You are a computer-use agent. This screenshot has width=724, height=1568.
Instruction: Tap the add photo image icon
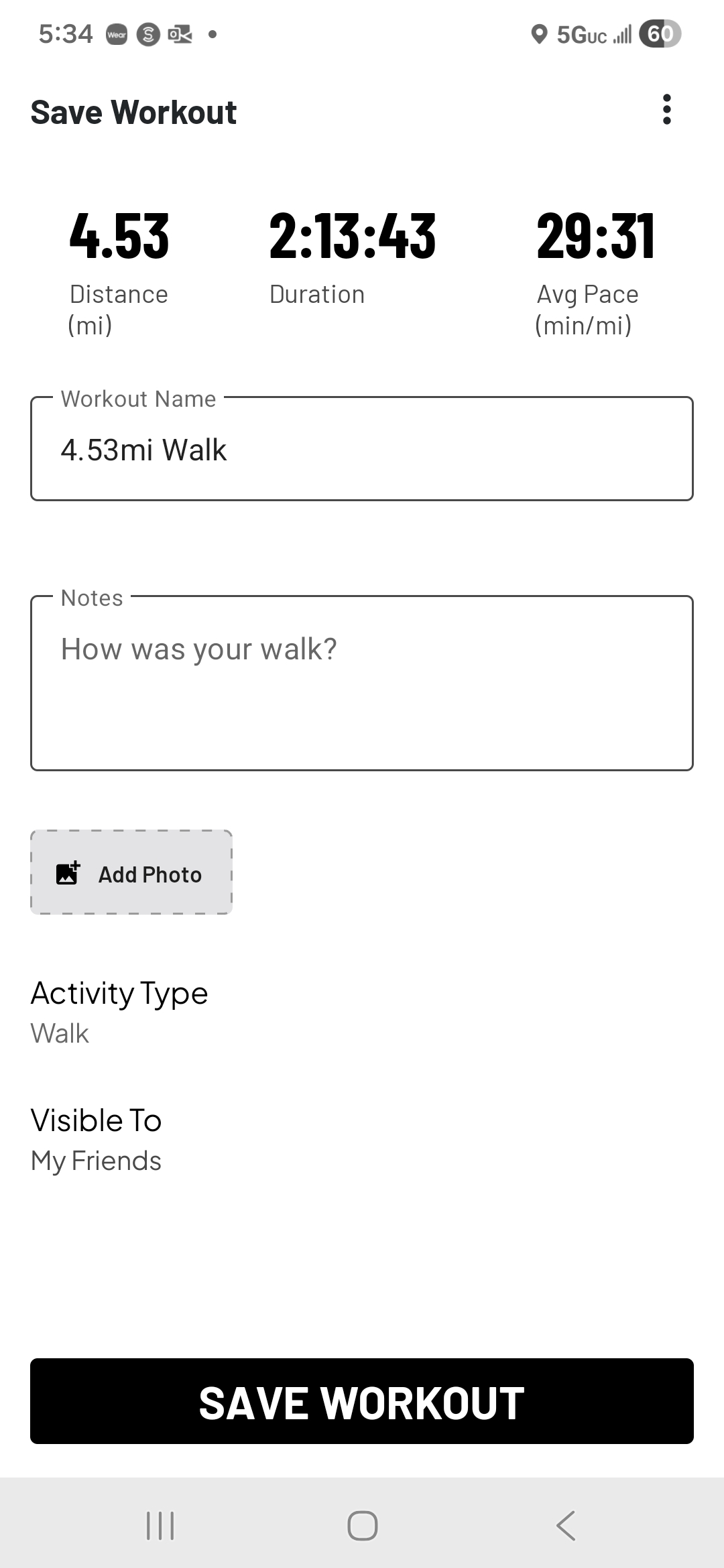(x=68, y=874)
